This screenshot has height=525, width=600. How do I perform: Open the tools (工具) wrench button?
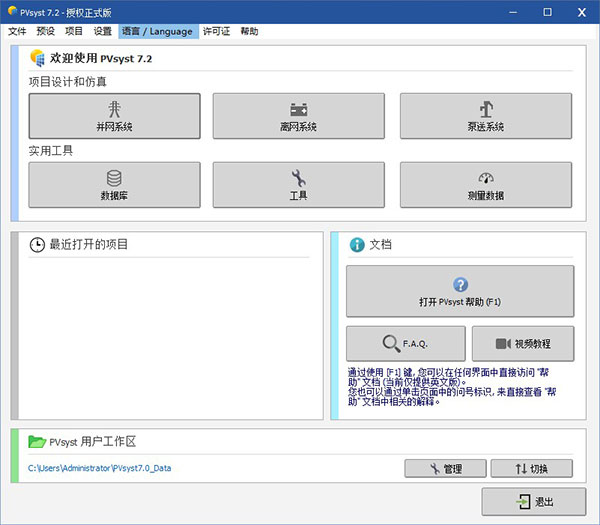click(x=299, y=184)
